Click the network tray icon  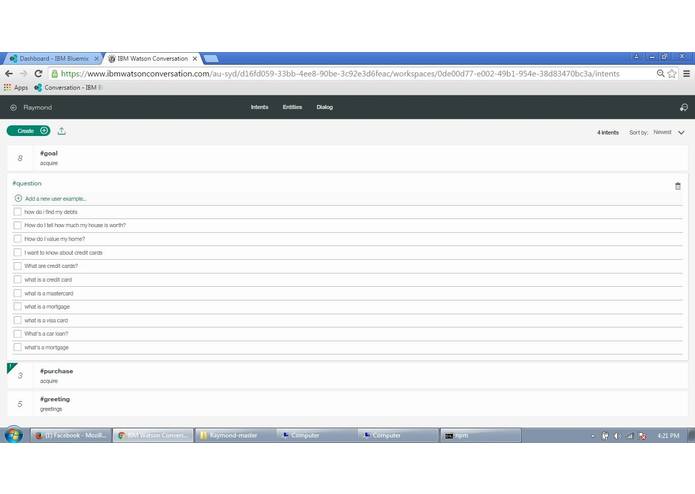click(629, 436)
